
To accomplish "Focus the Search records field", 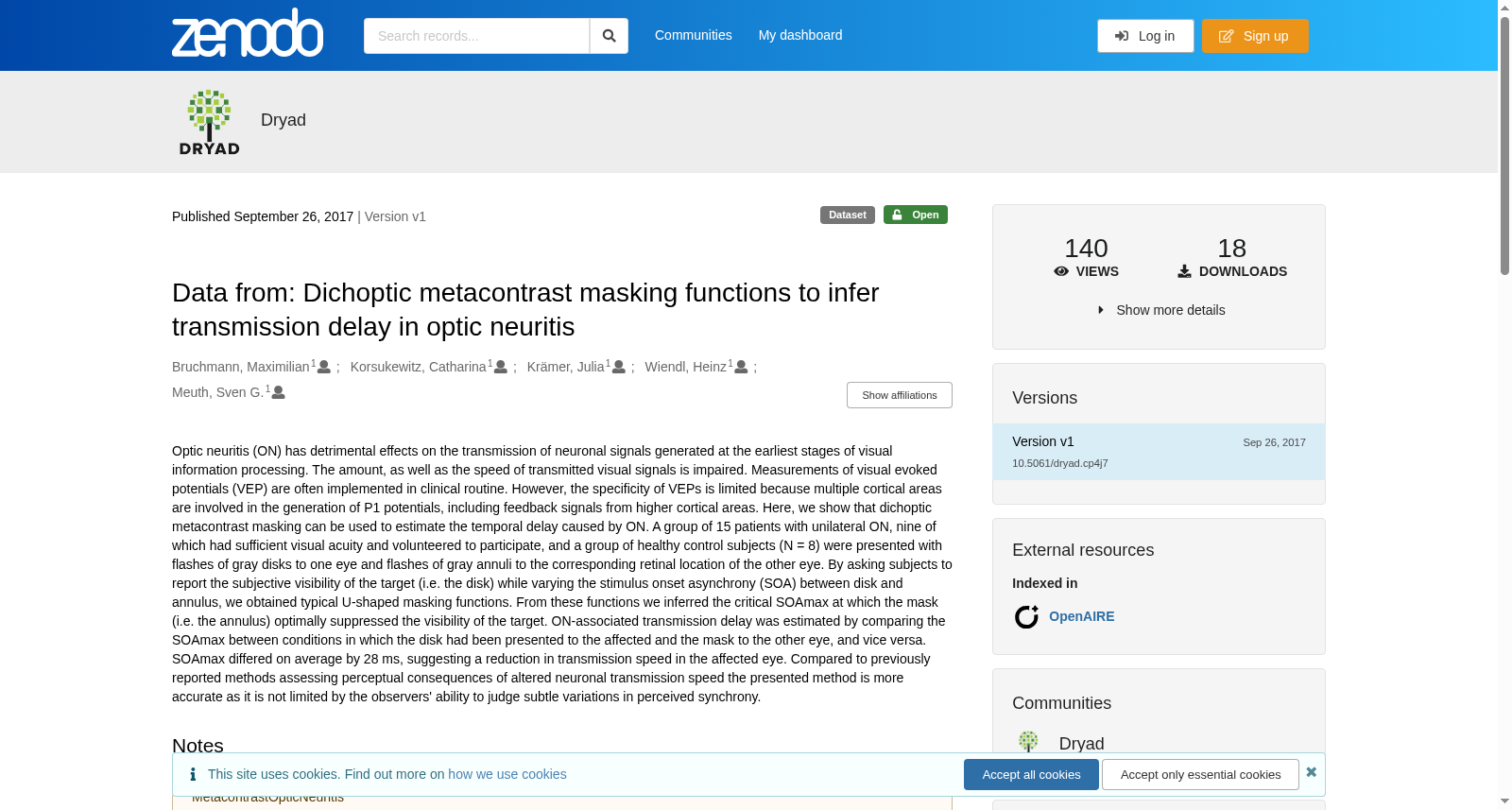I will tap(476, 36).
